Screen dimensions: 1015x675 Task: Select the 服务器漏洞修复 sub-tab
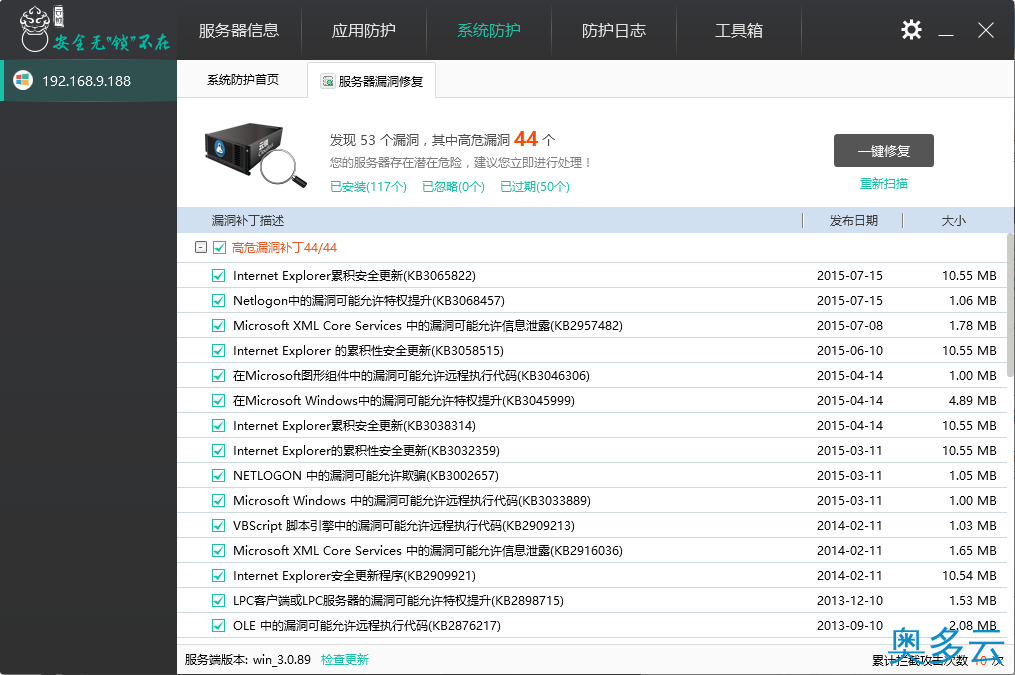pos(372,81)
